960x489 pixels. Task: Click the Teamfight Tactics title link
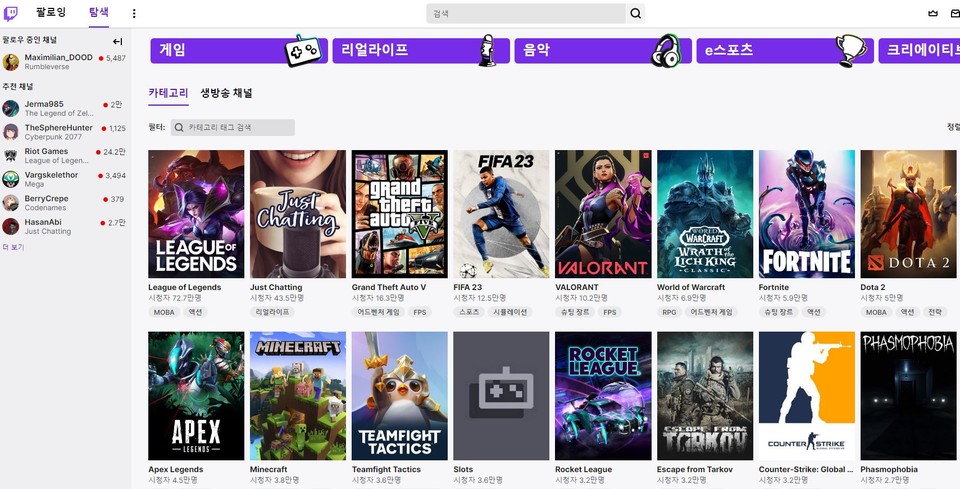point(386,469)
